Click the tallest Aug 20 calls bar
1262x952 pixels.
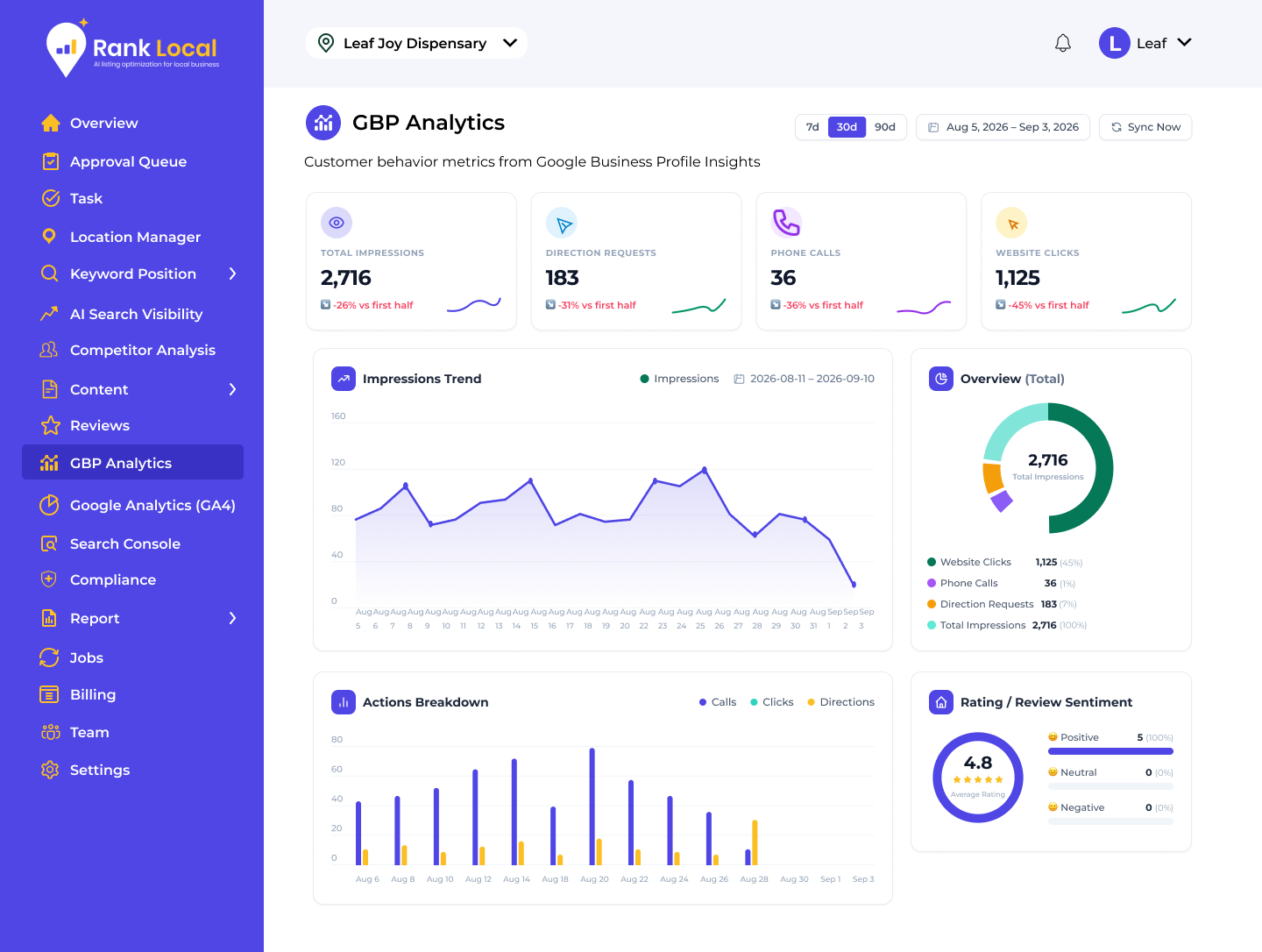(592, 806)
